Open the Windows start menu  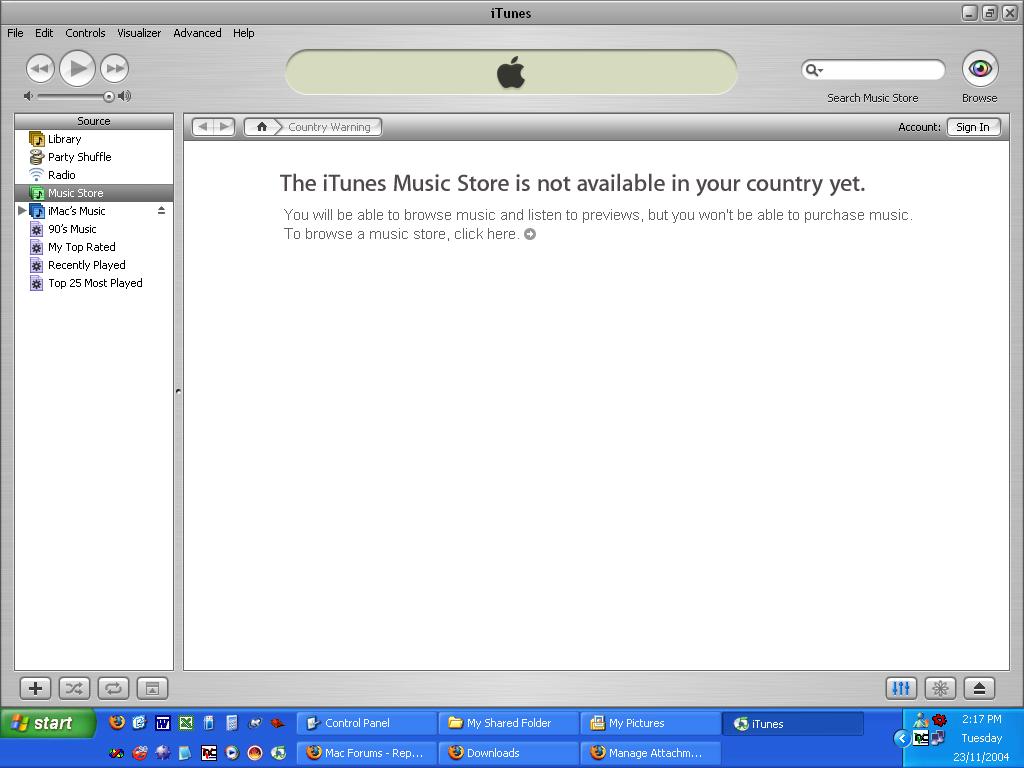(x=47, y=723)
